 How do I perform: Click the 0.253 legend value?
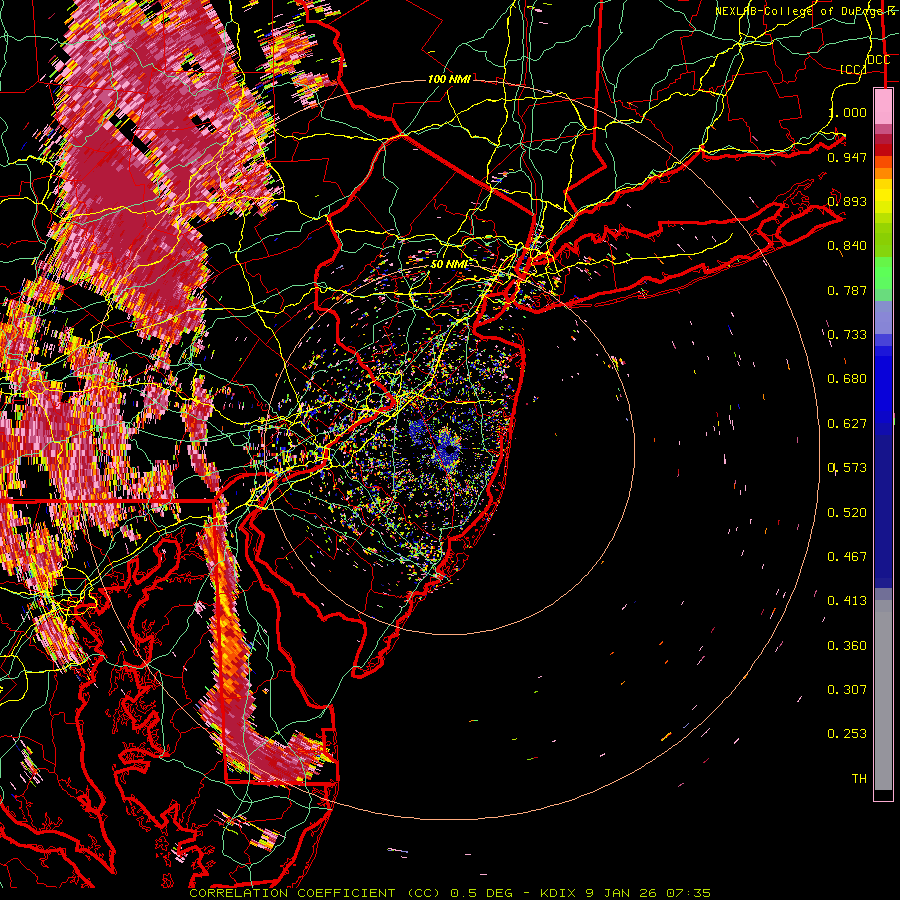click(x=847, y=734)
